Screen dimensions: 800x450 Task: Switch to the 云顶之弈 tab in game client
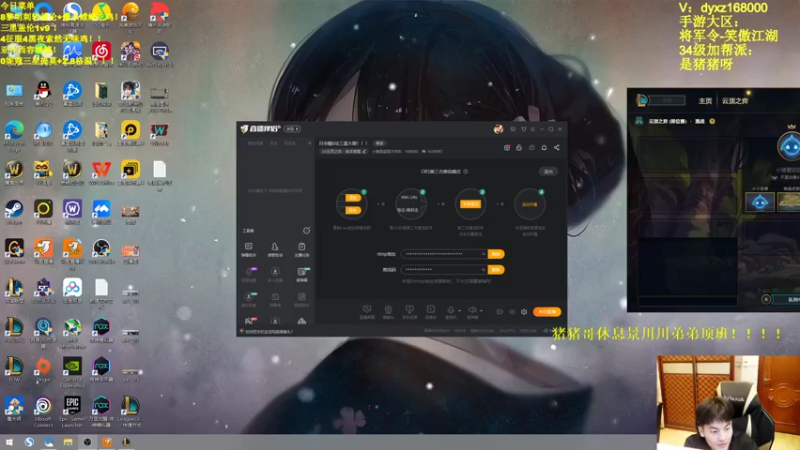[735, 101]
